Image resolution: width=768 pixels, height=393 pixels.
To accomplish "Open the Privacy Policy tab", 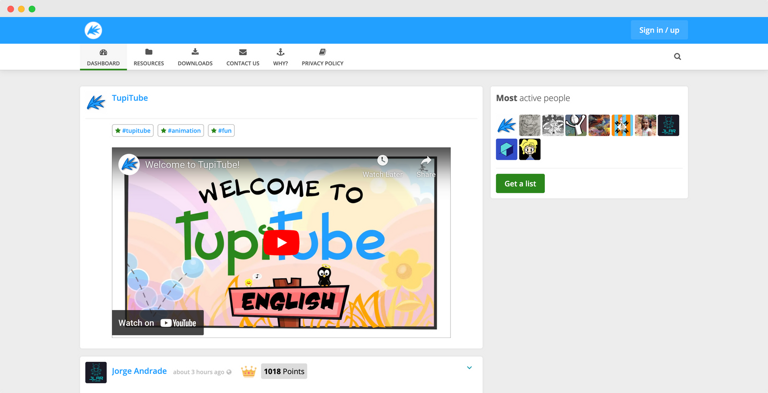I will 322,57.
